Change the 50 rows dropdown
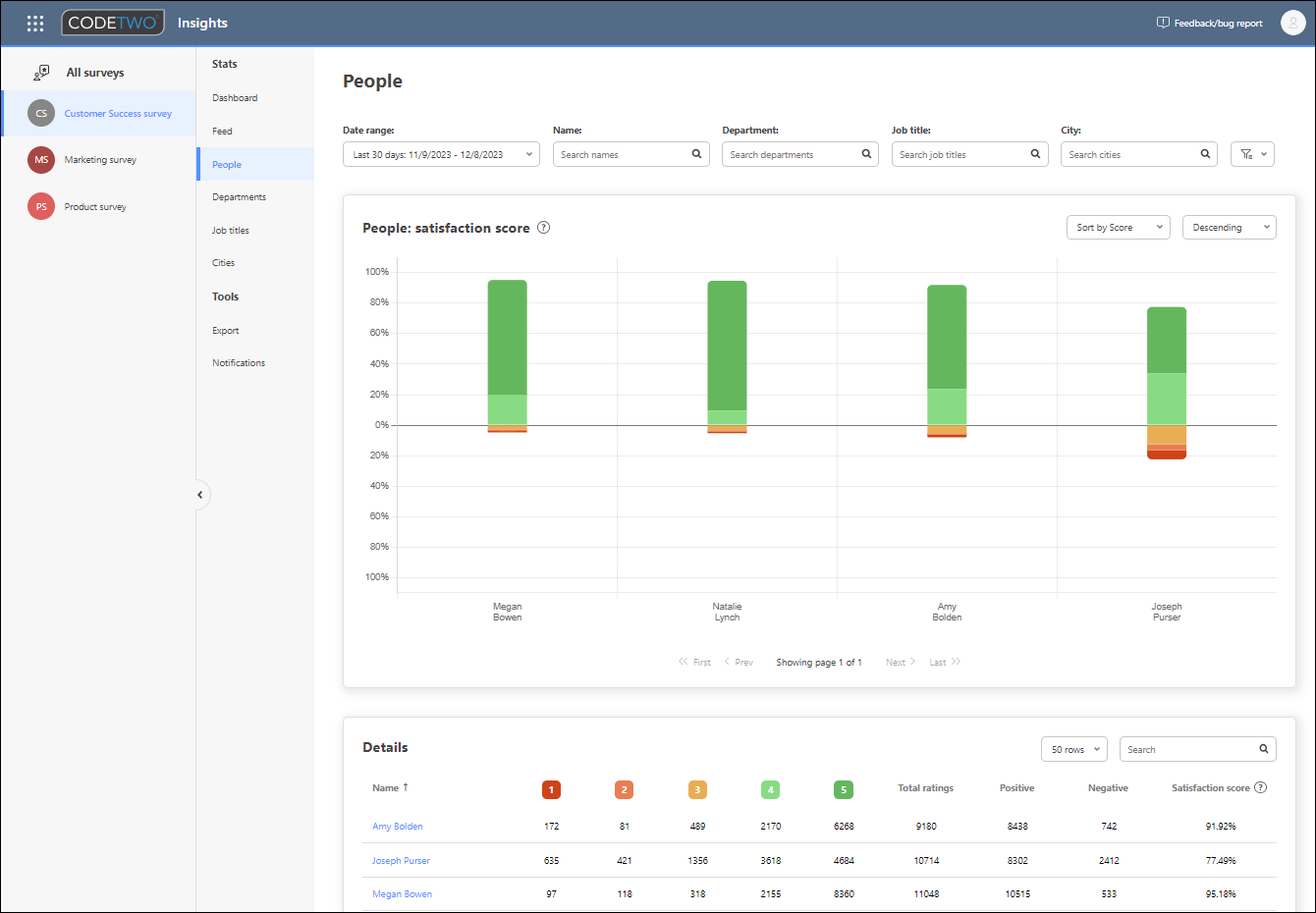 coord(1073,749)
